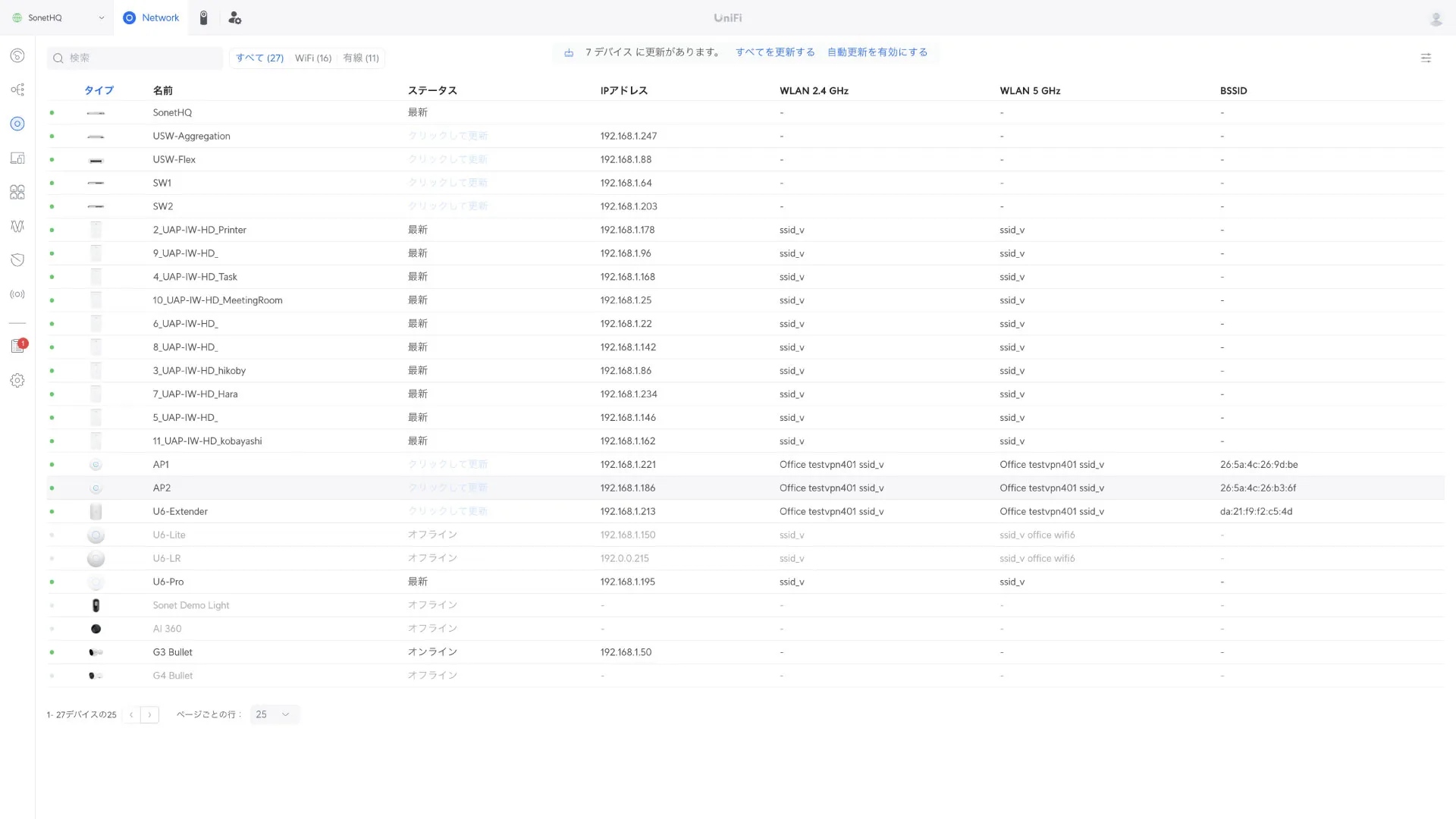The width and height of the screenshot is (1456, 819).
Task: Select the UniFi devices circle icon in sidebar
Action: (17, 124)
